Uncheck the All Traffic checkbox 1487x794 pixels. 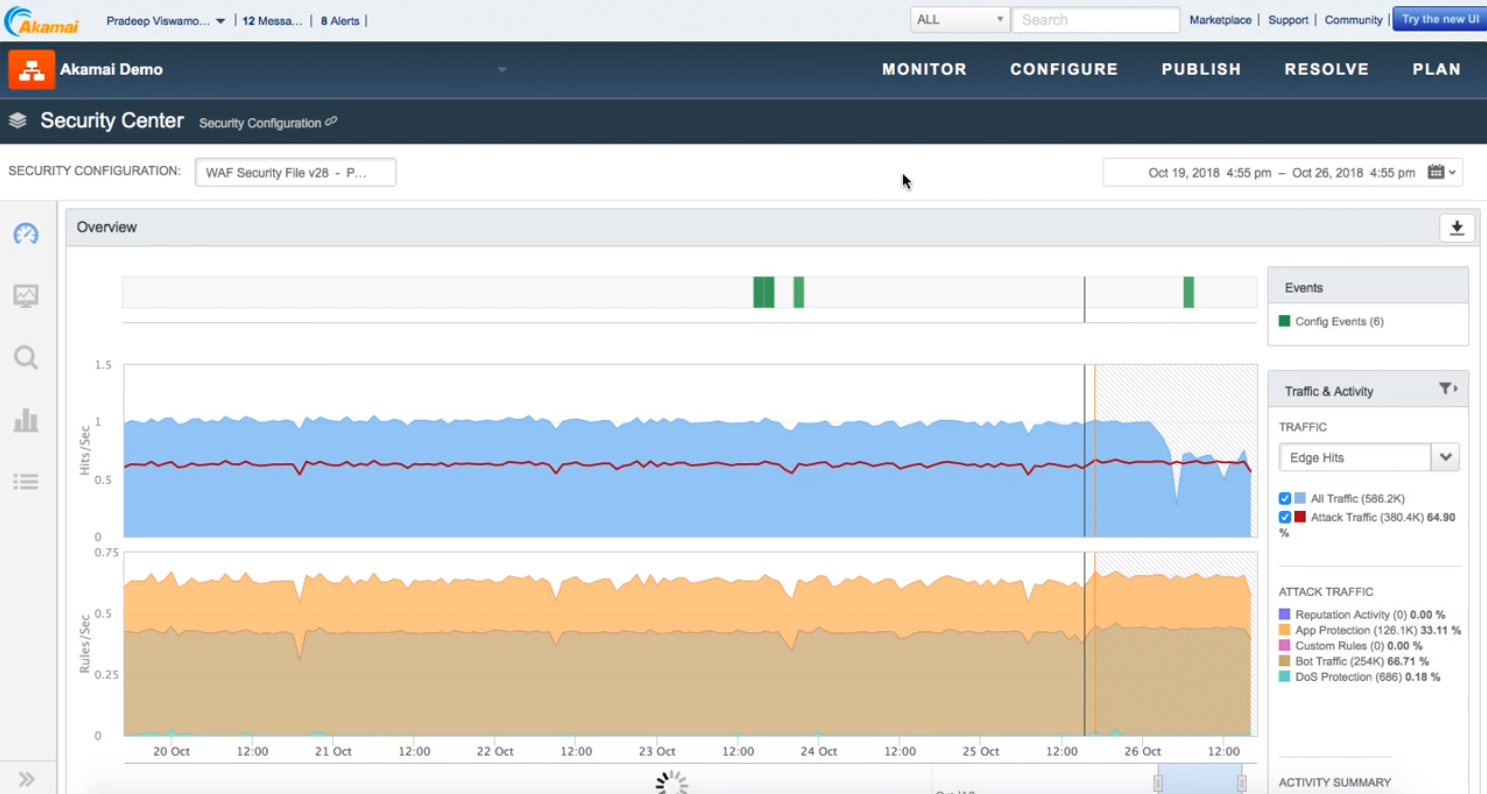[x=1285, y=498]
